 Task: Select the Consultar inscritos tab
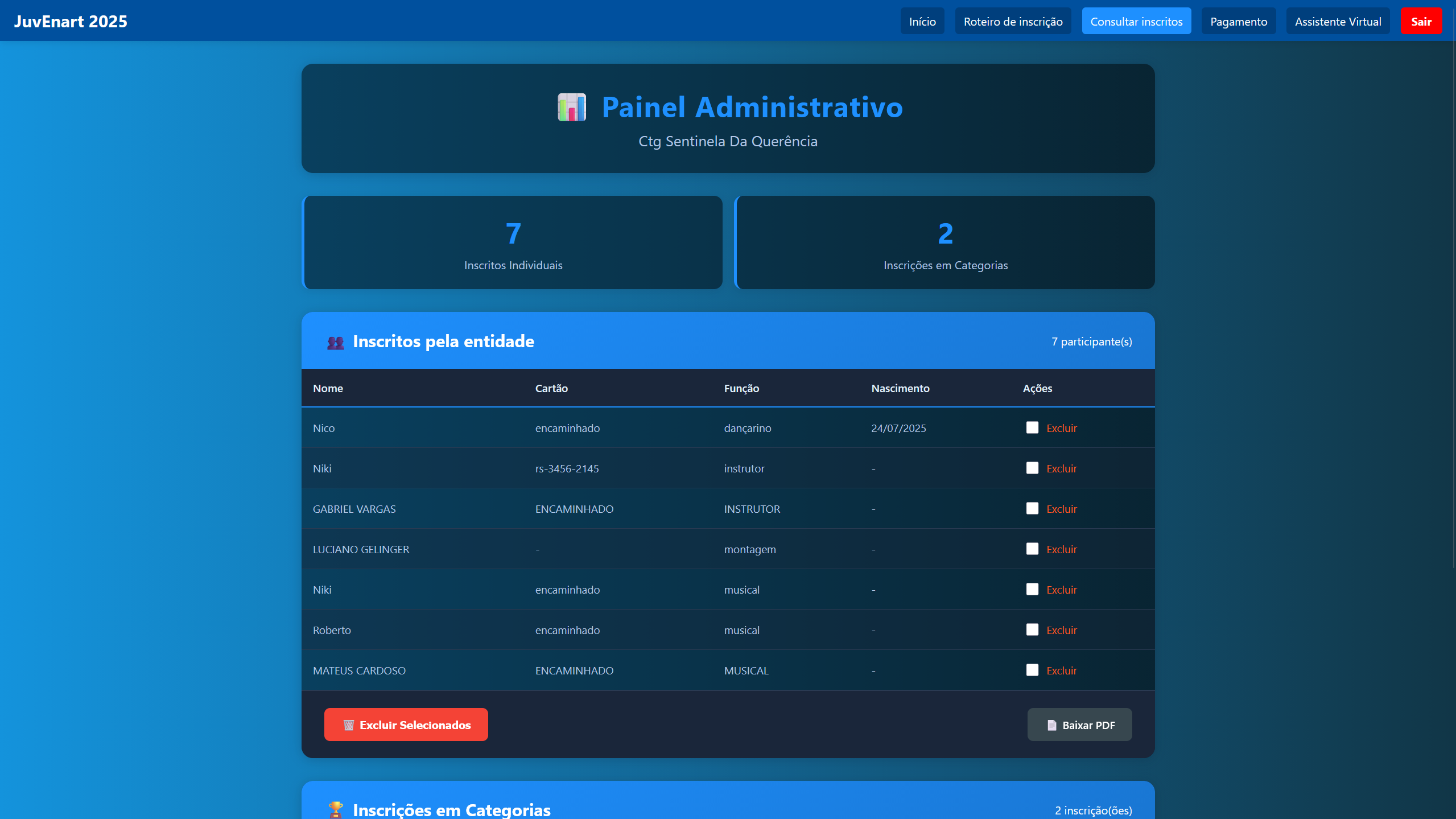(1136, 21)
